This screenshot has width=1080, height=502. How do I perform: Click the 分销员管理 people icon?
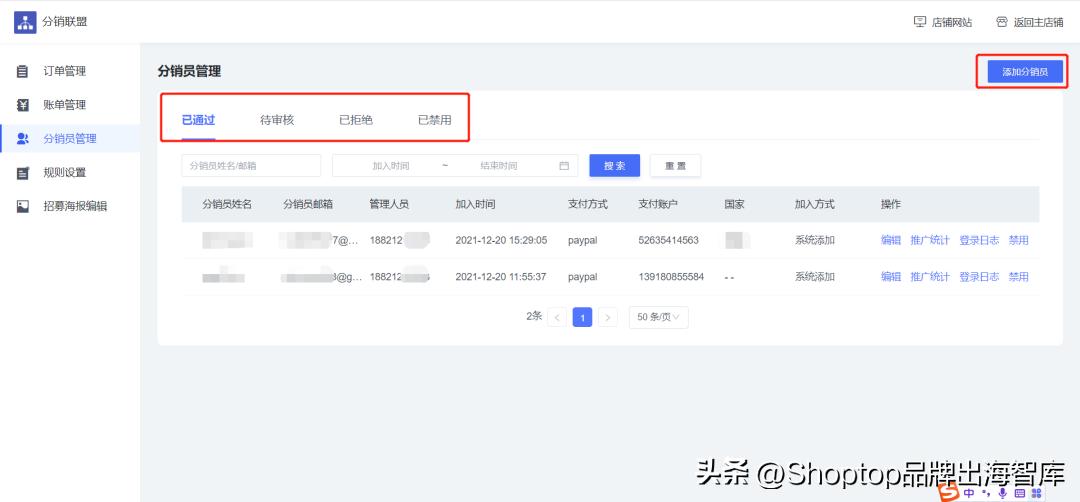(23, 138)
